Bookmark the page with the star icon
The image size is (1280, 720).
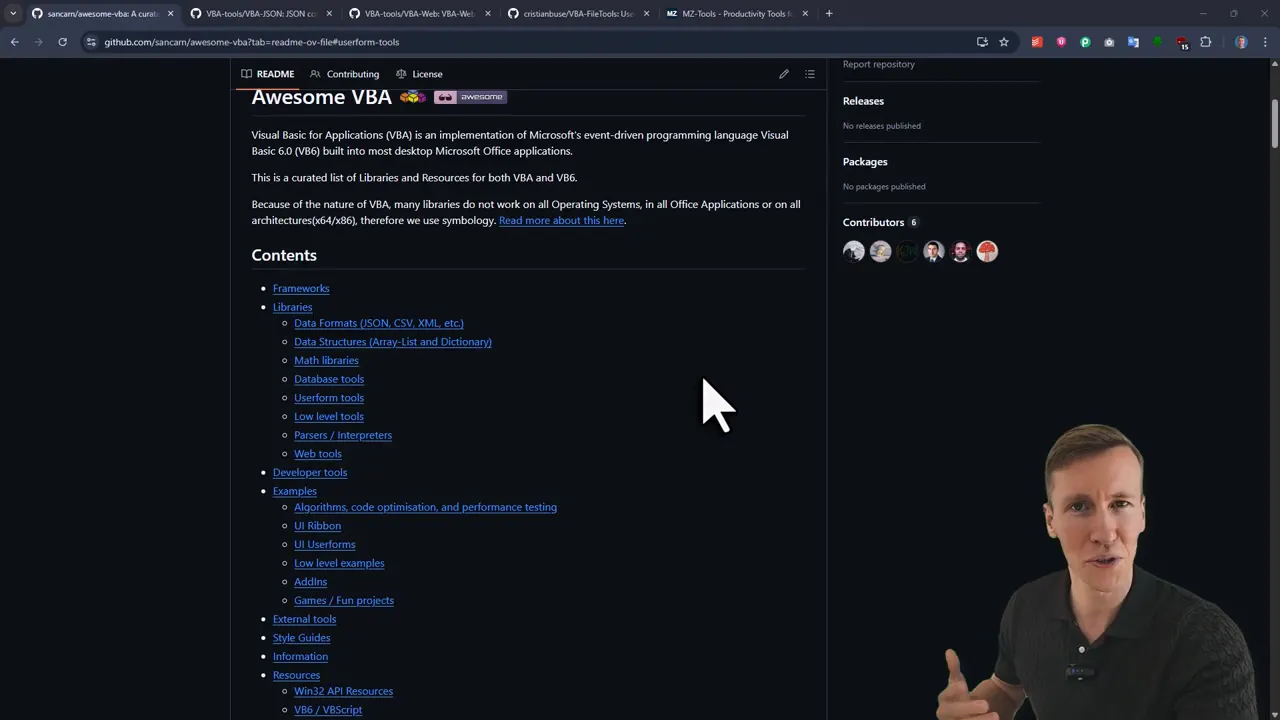coord(1004,42)
